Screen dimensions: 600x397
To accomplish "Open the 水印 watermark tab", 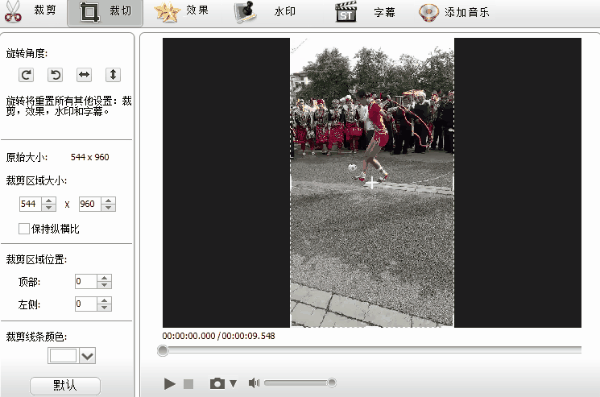I will [265, 12].
